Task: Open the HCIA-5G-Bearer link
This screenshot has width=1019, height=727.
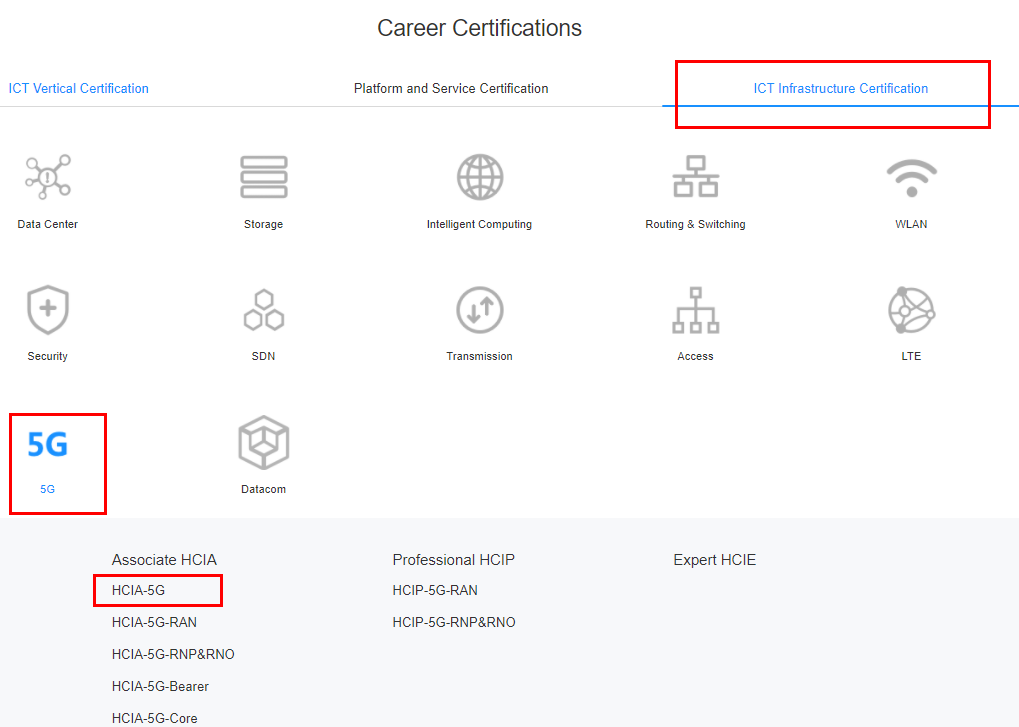Action: 160,686
